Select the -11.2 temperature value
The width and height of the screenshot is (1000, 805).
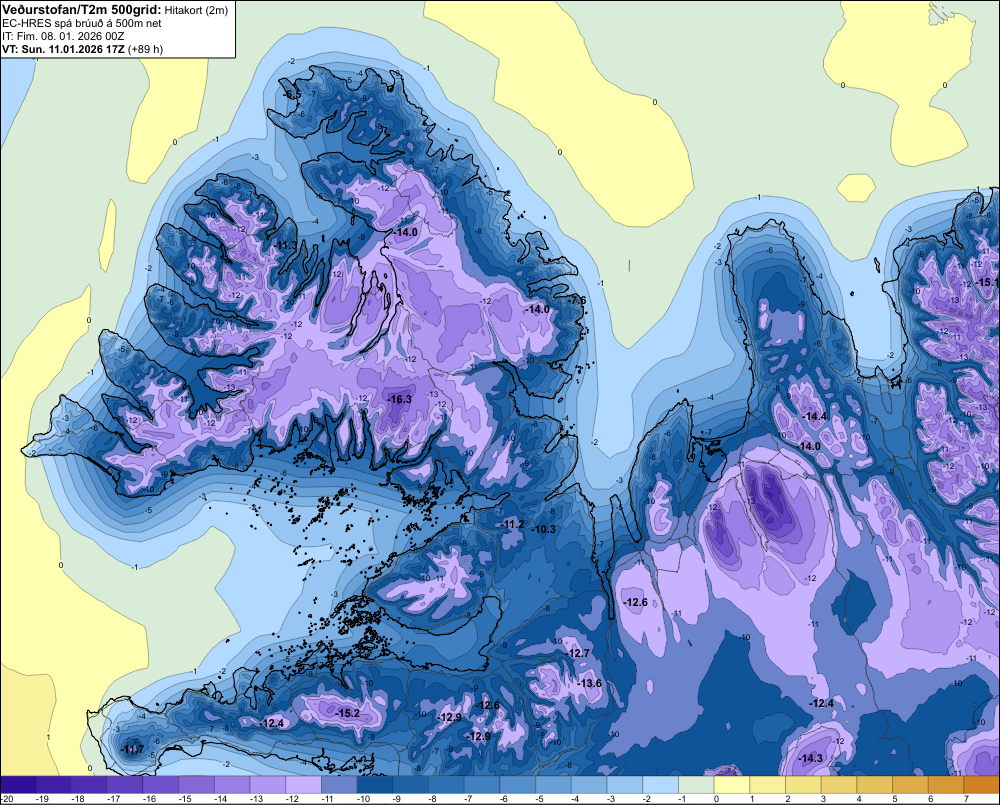pos(513,524)
